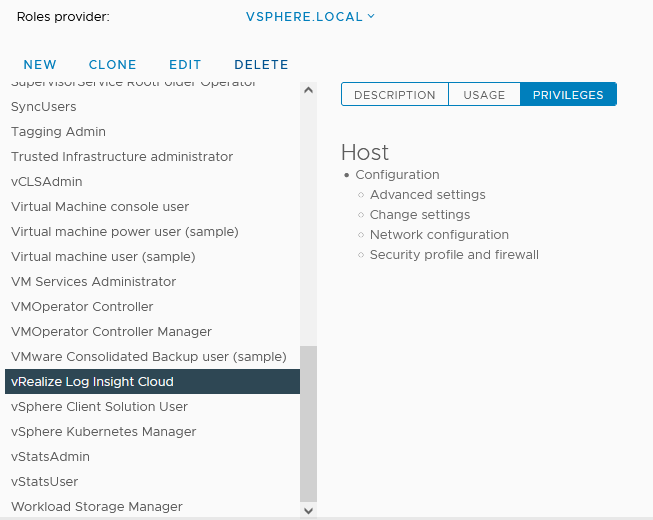Click the NEW role button

click(40, 65)
